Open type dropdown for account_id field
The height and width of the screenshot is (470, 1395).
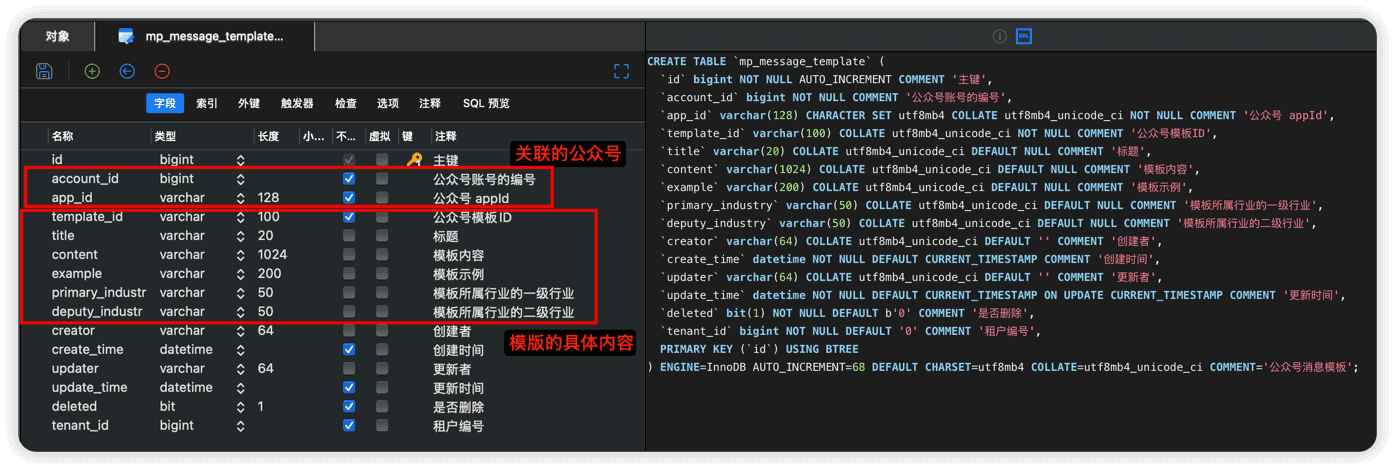click(x=241, y=179)
